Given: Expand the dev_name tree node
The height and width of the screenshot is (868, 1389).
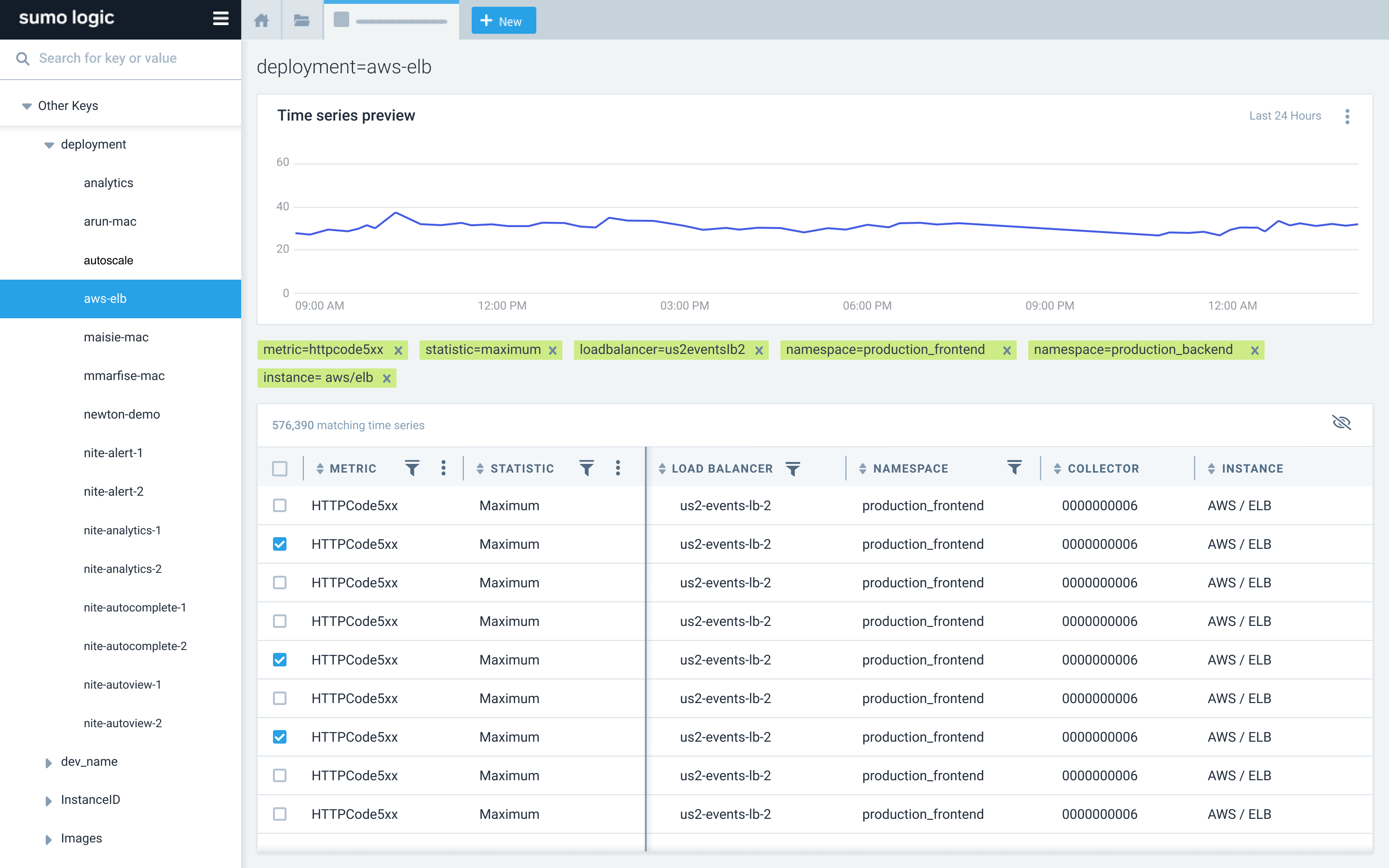Looking at the screenshot, I should pos(48,762).
